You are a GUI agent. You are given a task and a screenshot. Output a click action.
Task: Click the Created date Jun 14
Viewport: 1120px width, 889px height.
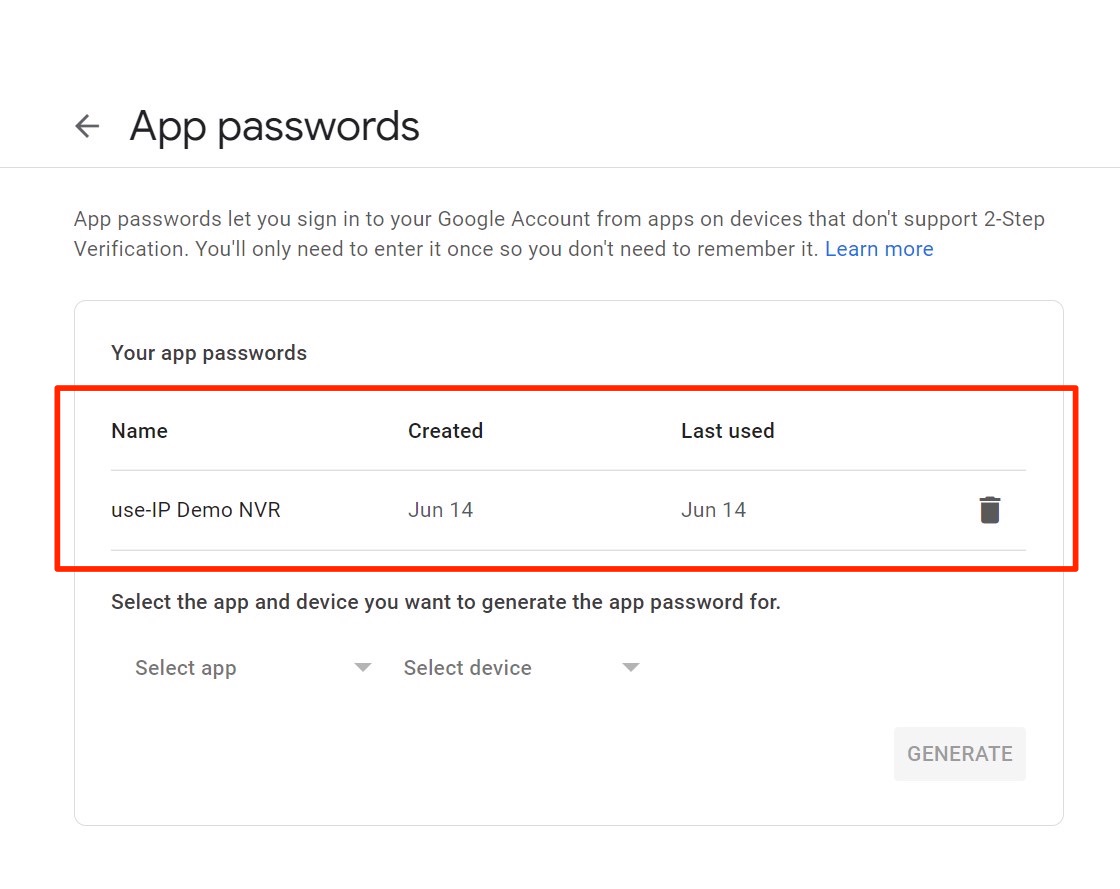point(440,510)
